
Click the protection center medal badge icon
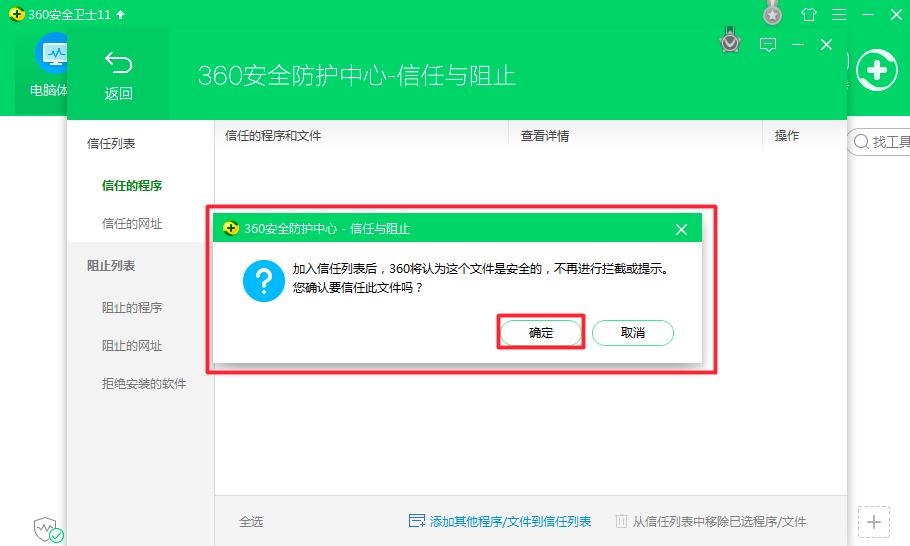730,41
